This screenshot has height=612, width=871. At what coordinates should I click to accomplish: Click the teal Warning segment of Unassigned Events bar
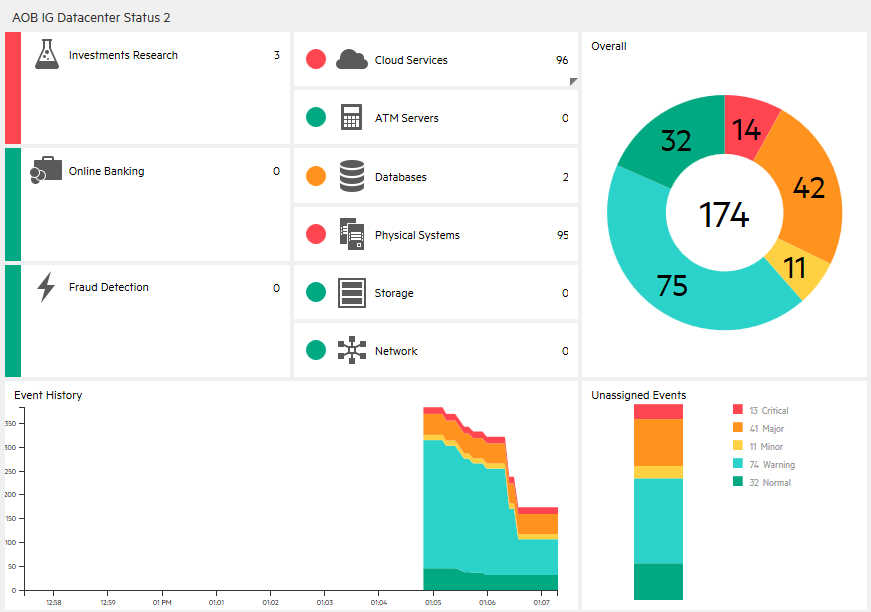658,521
